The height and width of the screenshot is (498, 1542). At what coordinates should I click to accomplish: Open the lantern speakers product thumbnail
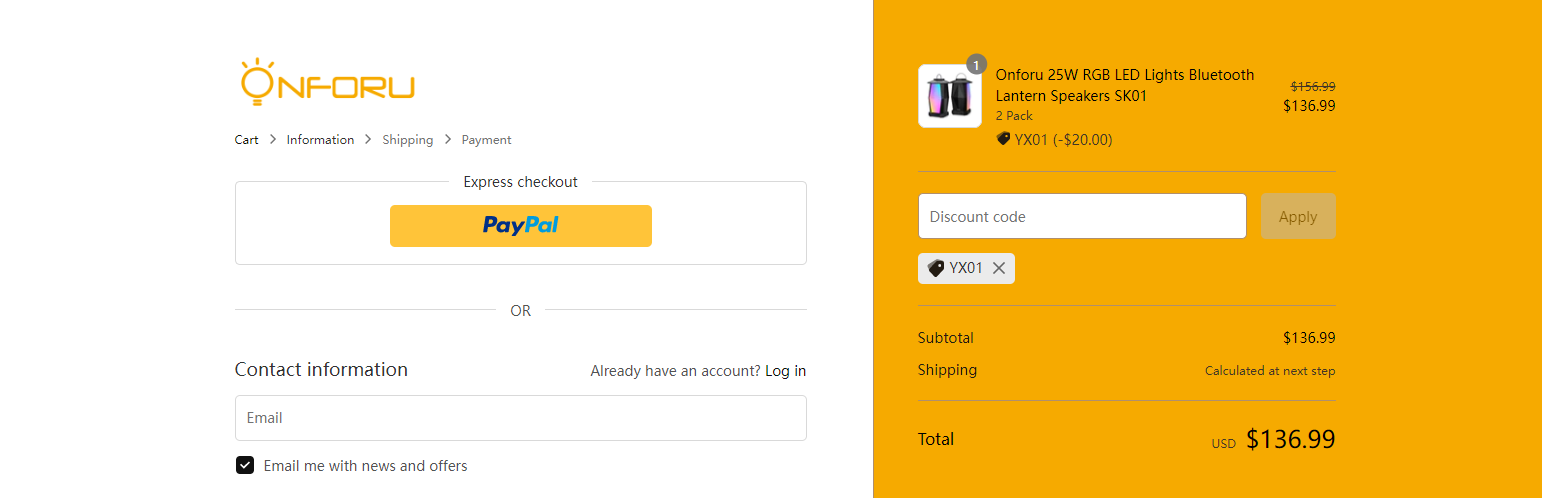point(950,96)
